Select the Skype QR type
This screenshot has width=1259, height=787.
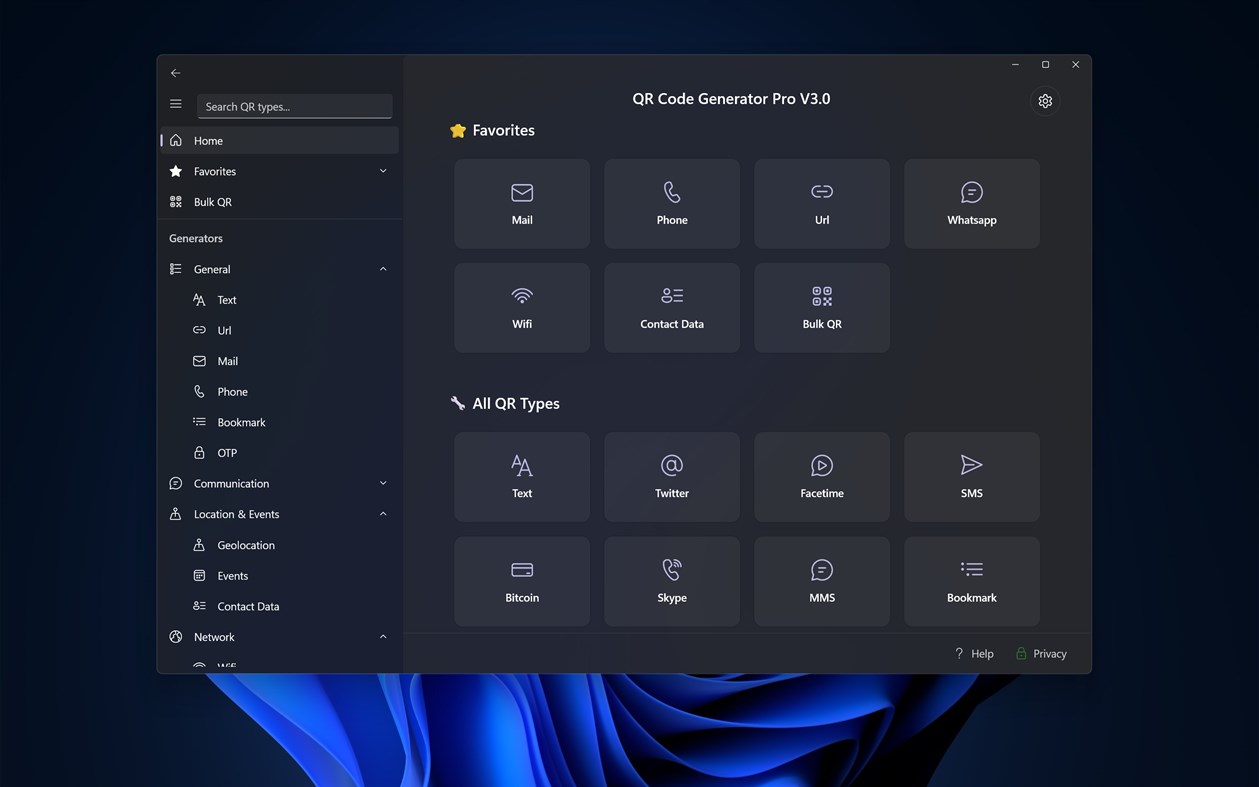(x=671, y=581)
